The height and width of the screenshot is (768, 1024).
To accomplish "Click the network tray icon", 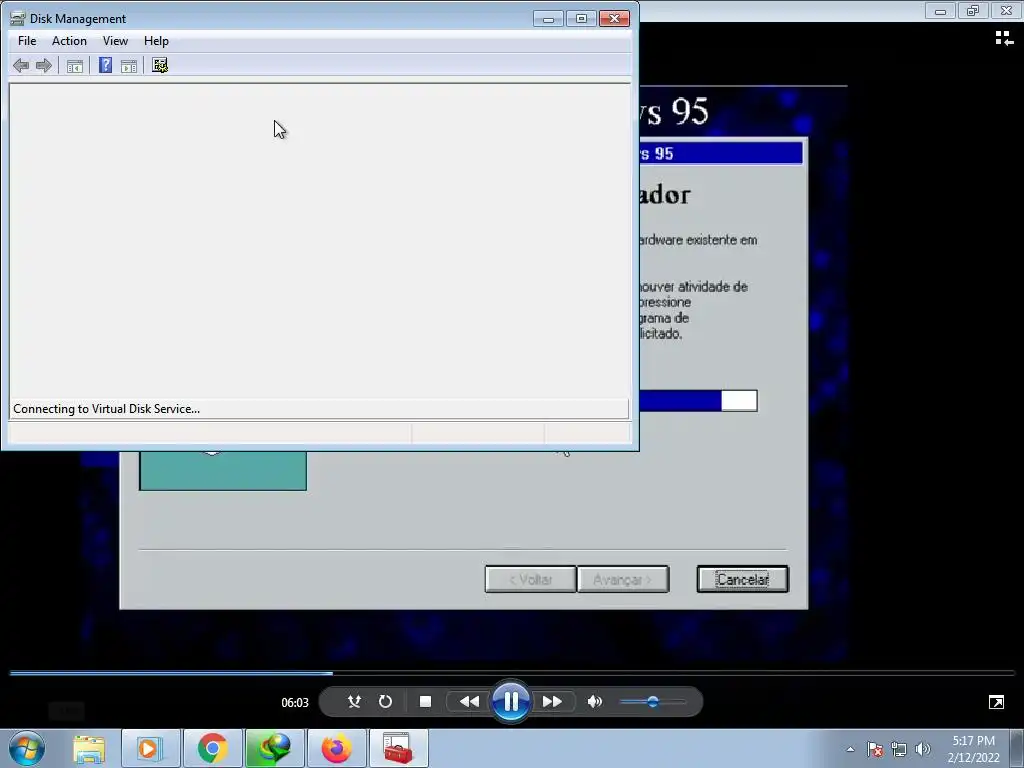I will [899, 749].
